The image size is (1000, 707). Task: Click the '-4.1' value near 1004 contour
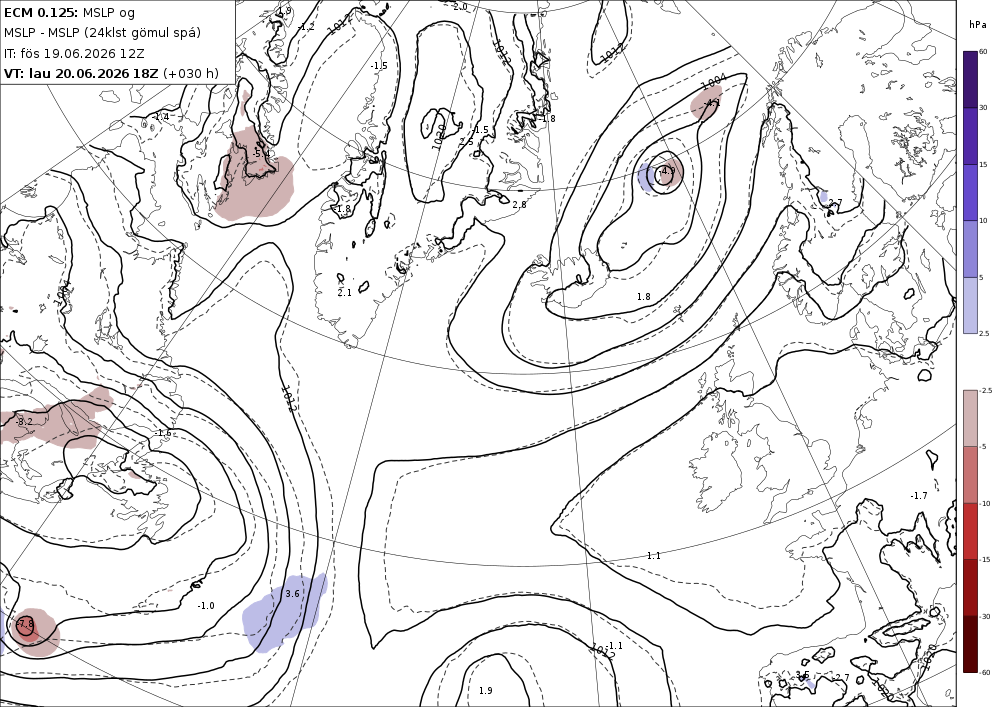point(712,103)
